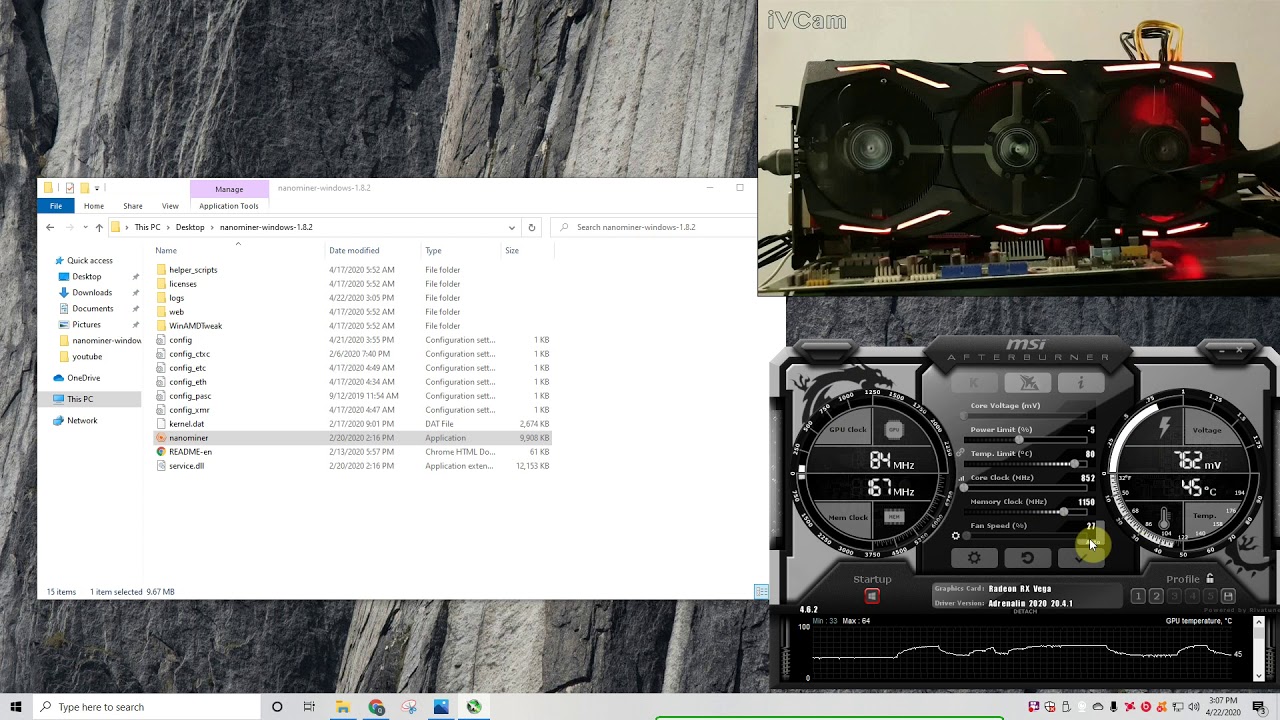Viewport: 1280px width, 720px height.
Task: Open Task View on the taskbar
Action: pos(309,707)
